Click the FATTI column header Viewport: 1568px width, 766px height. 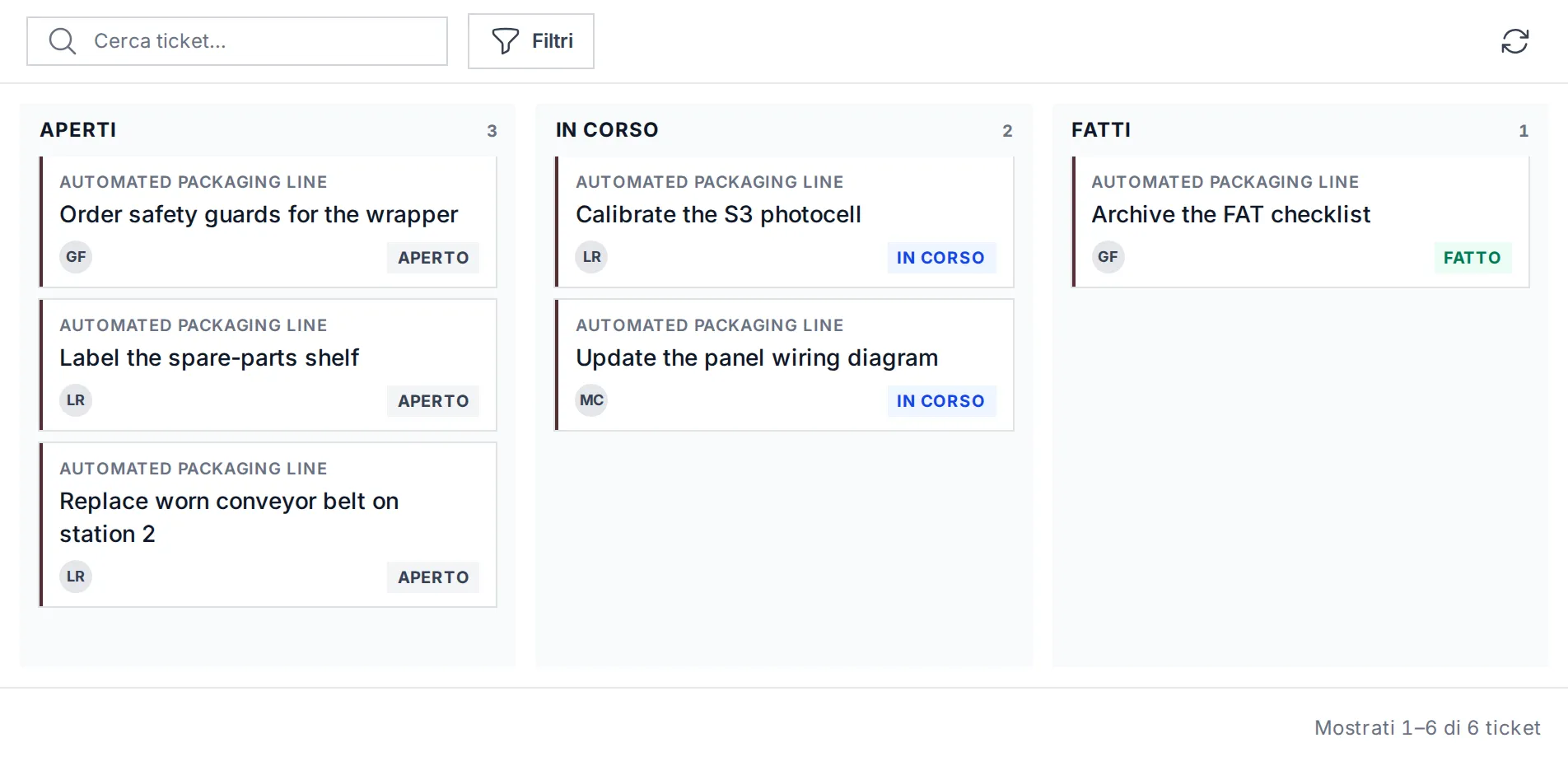tap(1101, 130)
